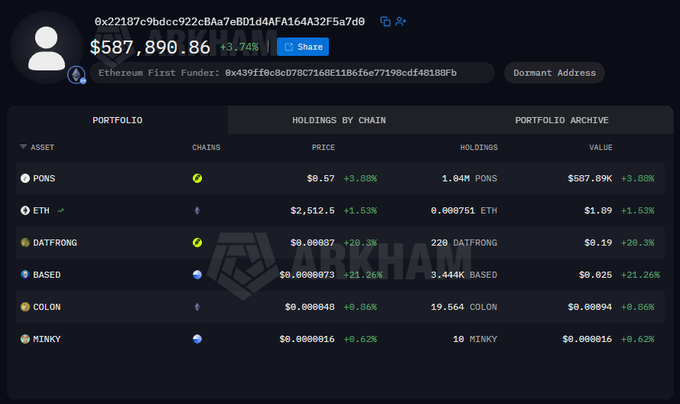Click the Share button
Screen dimensions: 680x404
(x=303, y=47)
